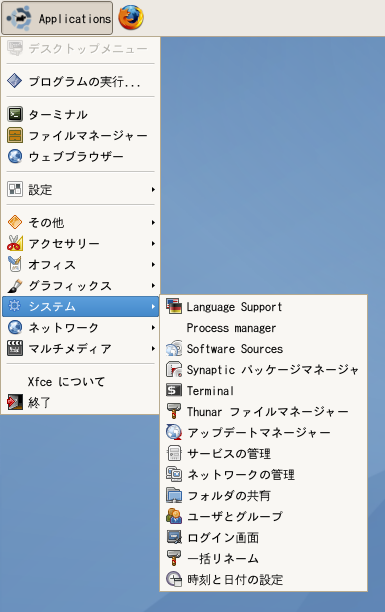Open 時刻と日付の設定 entry
Viewport: 385px width, 612px height.
tap(264, 580)
